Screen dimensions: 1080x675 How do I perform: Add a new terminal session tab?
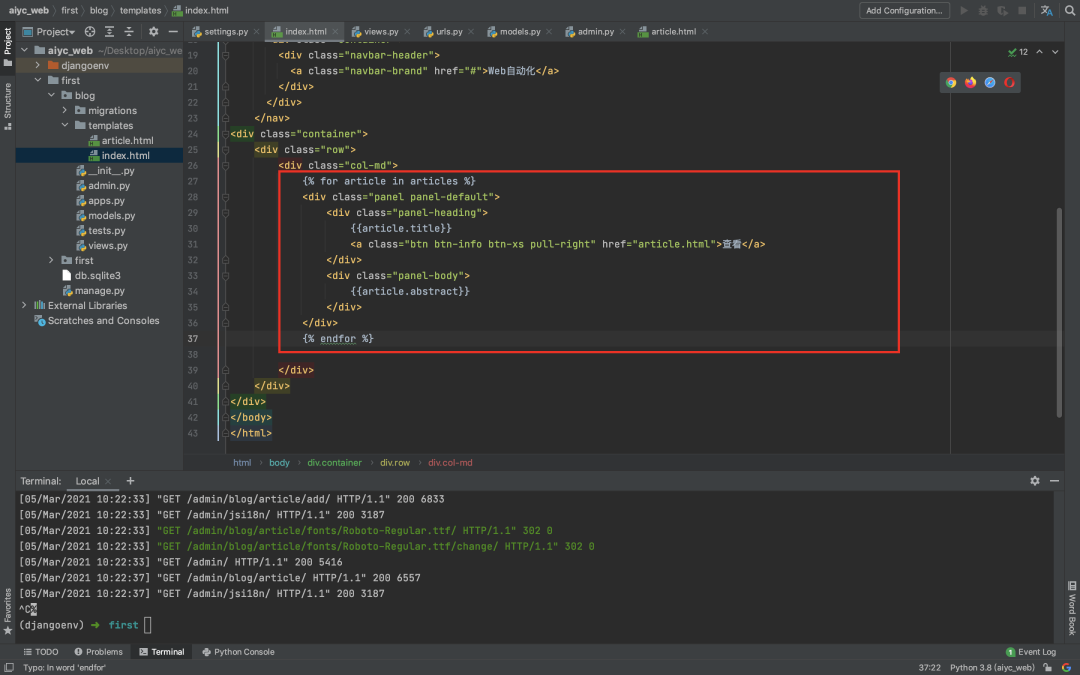(130, 481)
